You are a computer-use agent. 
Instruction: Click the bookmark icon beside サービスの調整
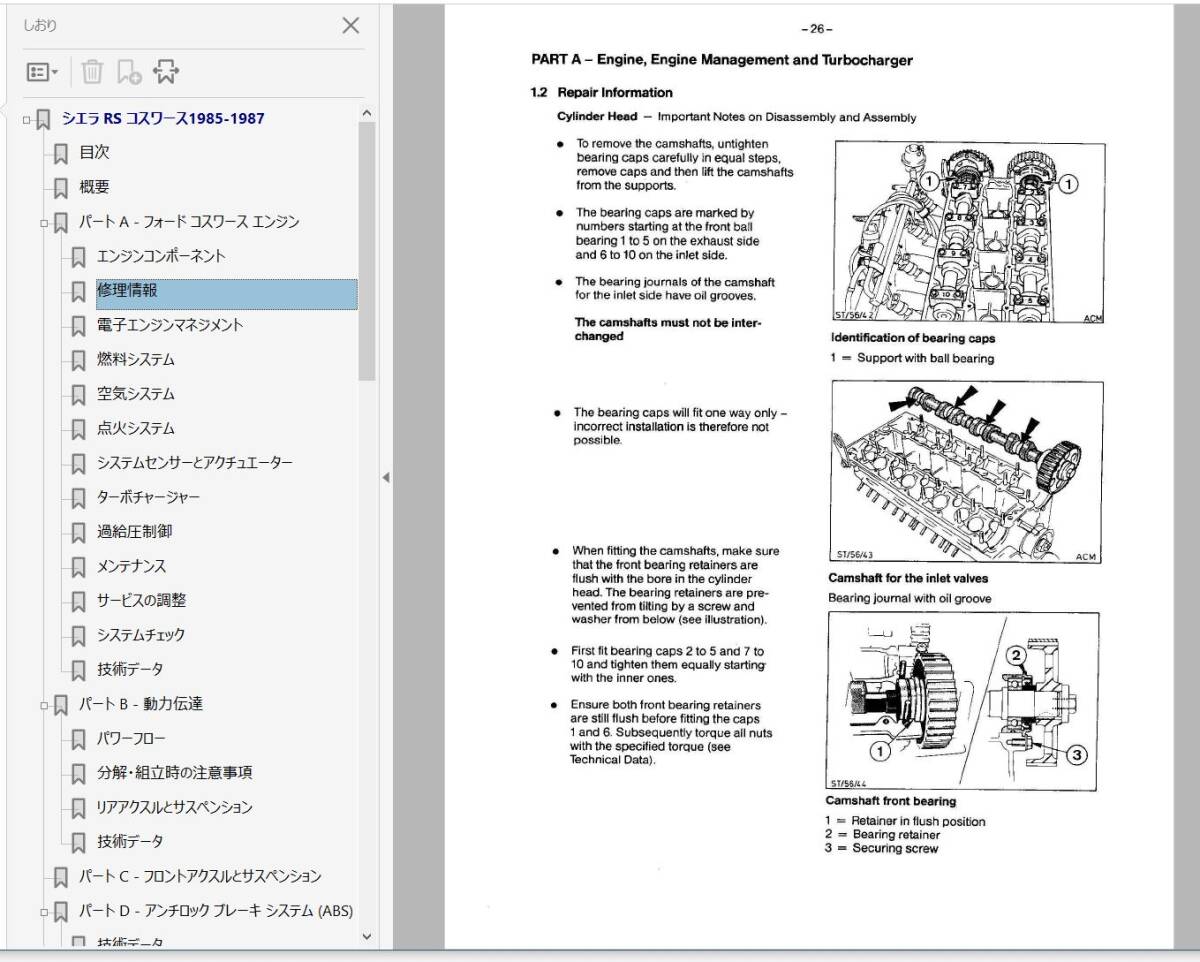(x=79, y=602)
